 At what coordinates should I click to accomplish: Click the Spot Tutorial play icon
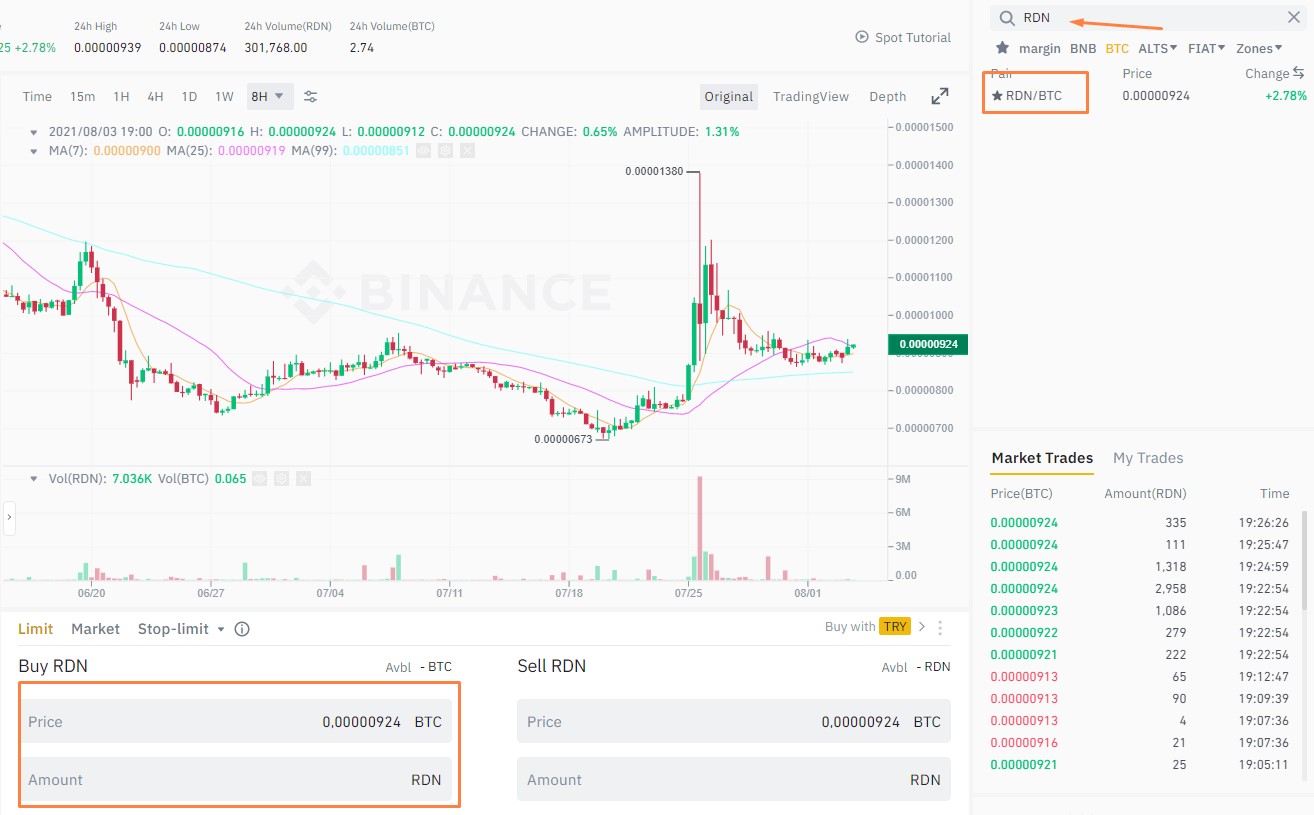(x=861, y=37)
